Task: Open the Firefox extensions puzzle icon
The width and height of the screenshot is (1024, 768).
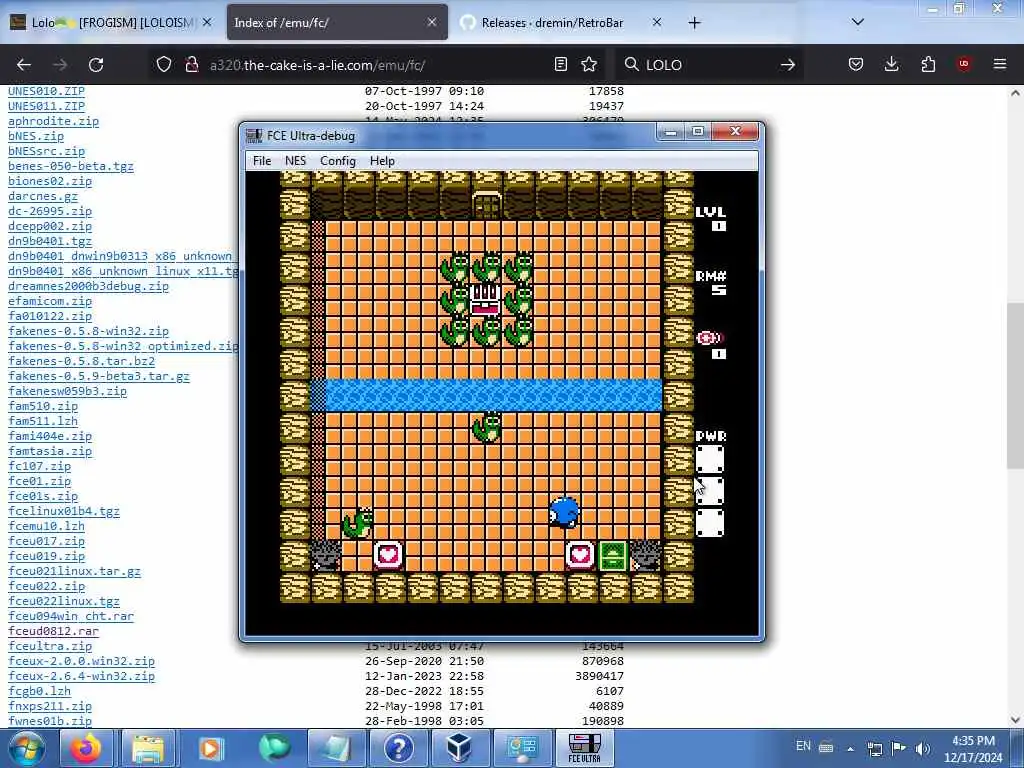Action: pyautogui.click(x=928, y=65)
